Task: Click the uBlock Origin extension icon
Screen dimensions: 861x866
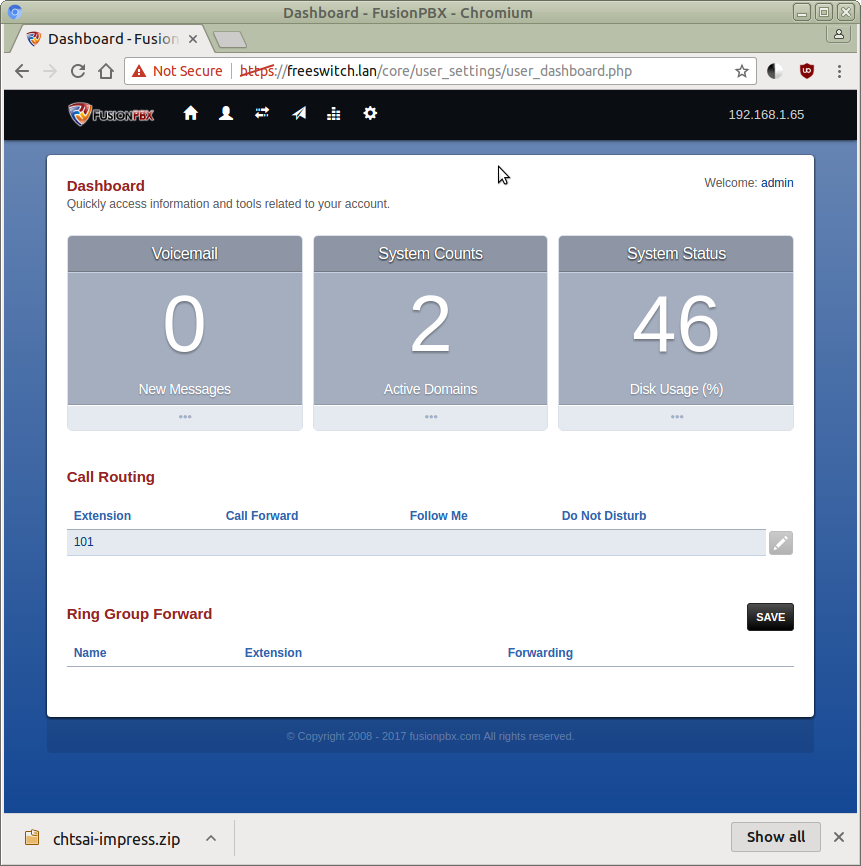Action: point(806,71)
